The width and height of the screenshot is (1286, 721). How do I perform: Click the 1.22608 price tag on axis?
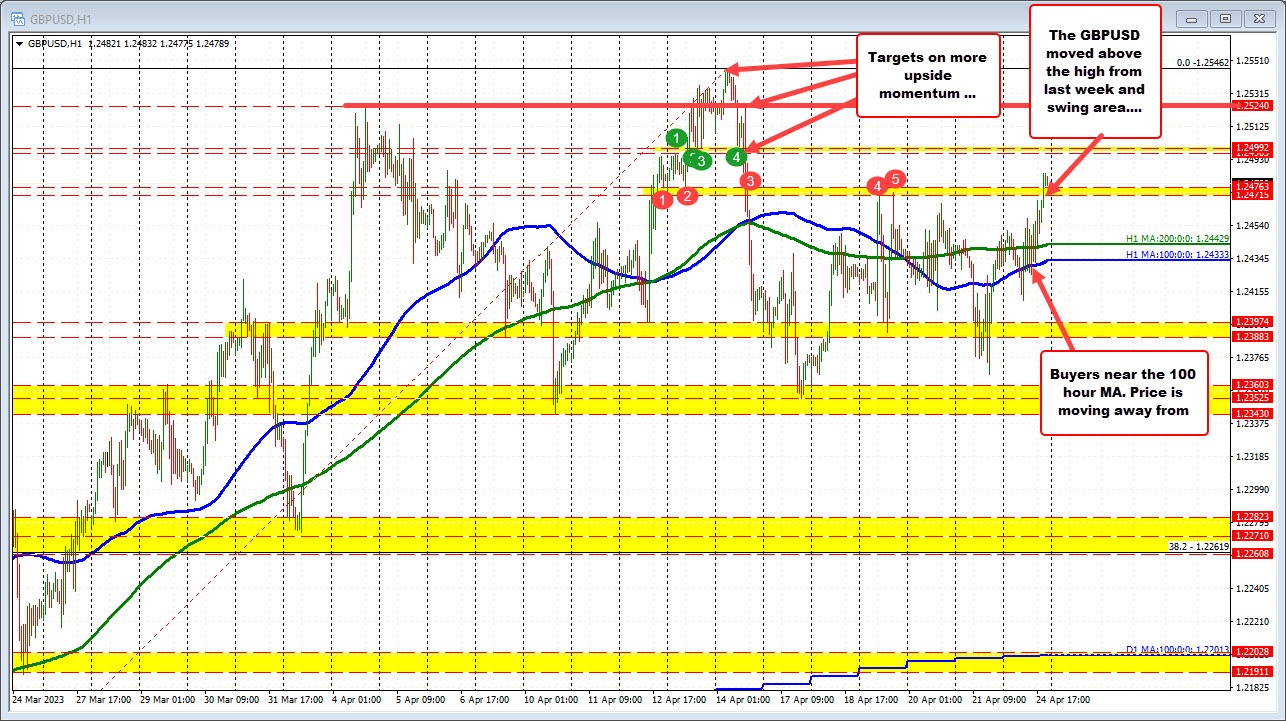(1251, 552)
